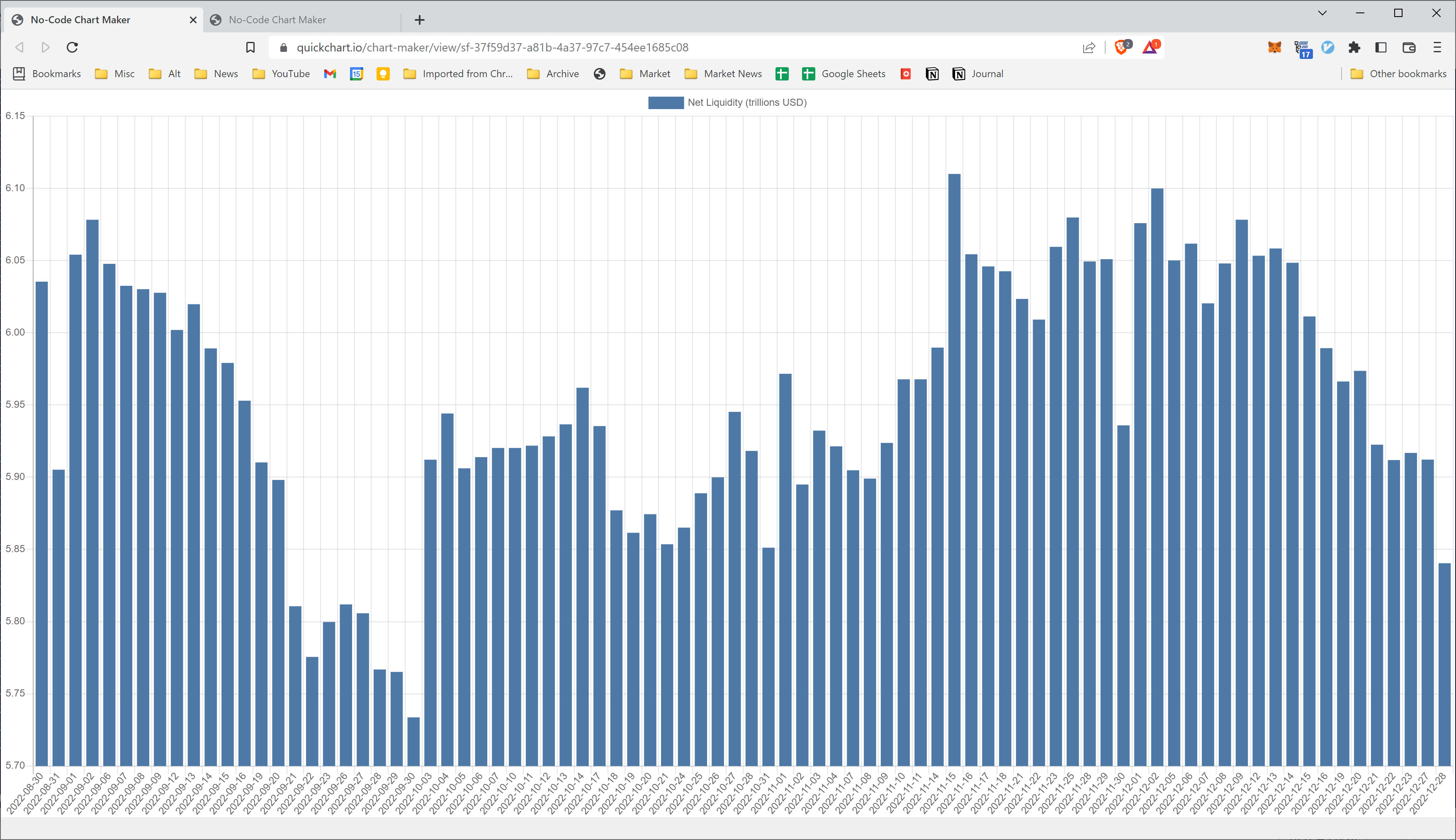Open the tab search dropdown chevron

[x=1322, y=13]
